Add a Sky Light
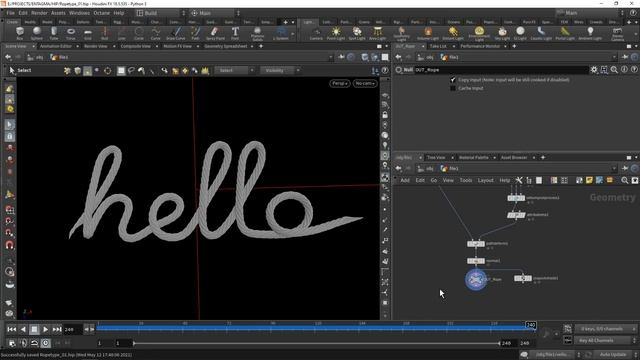Screen dimensions: 640x360 [502, 33]
